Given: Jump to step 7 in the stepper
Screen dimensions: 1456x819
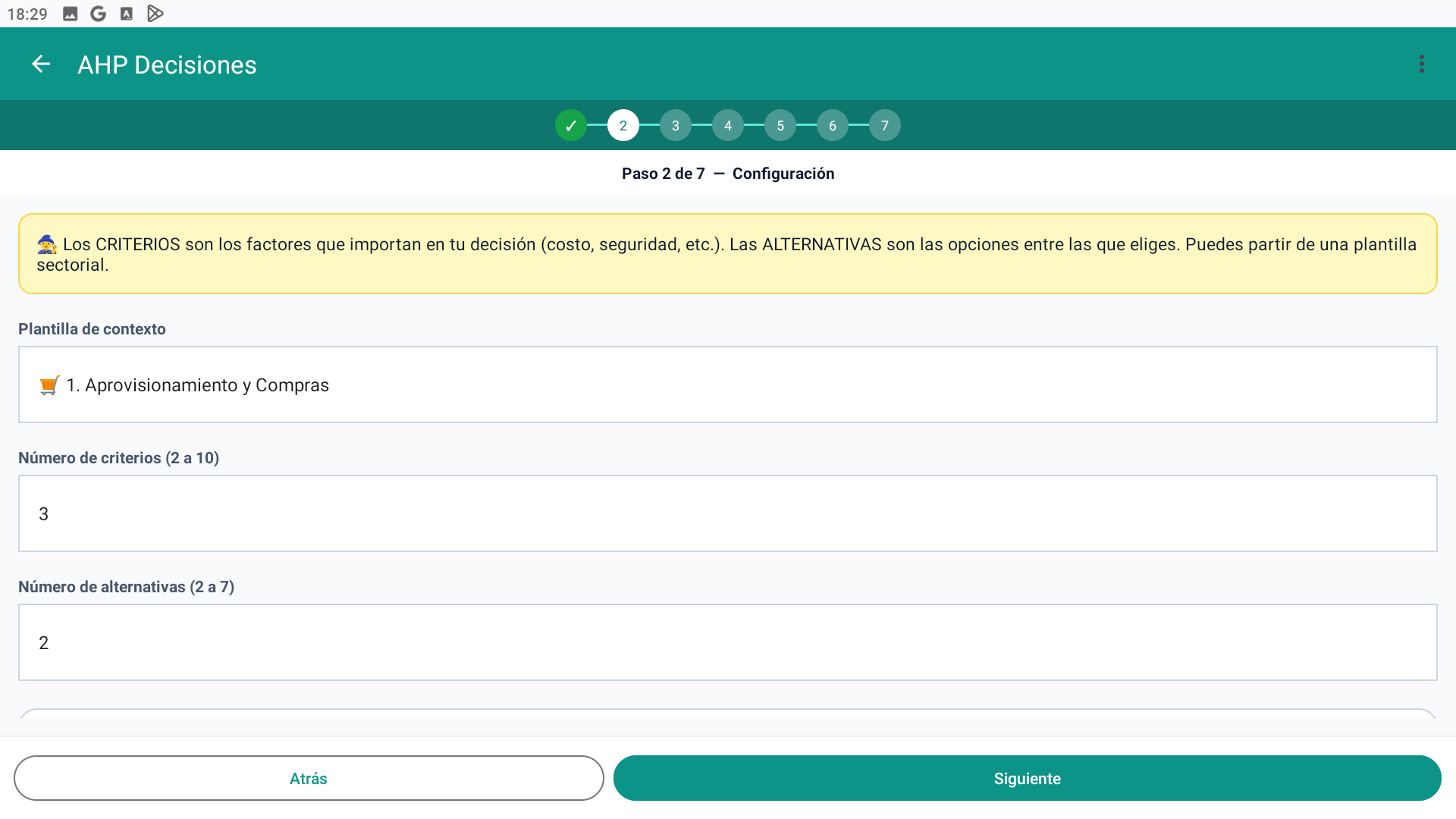Looking at the screenshot, I should (x=885, y=125).
